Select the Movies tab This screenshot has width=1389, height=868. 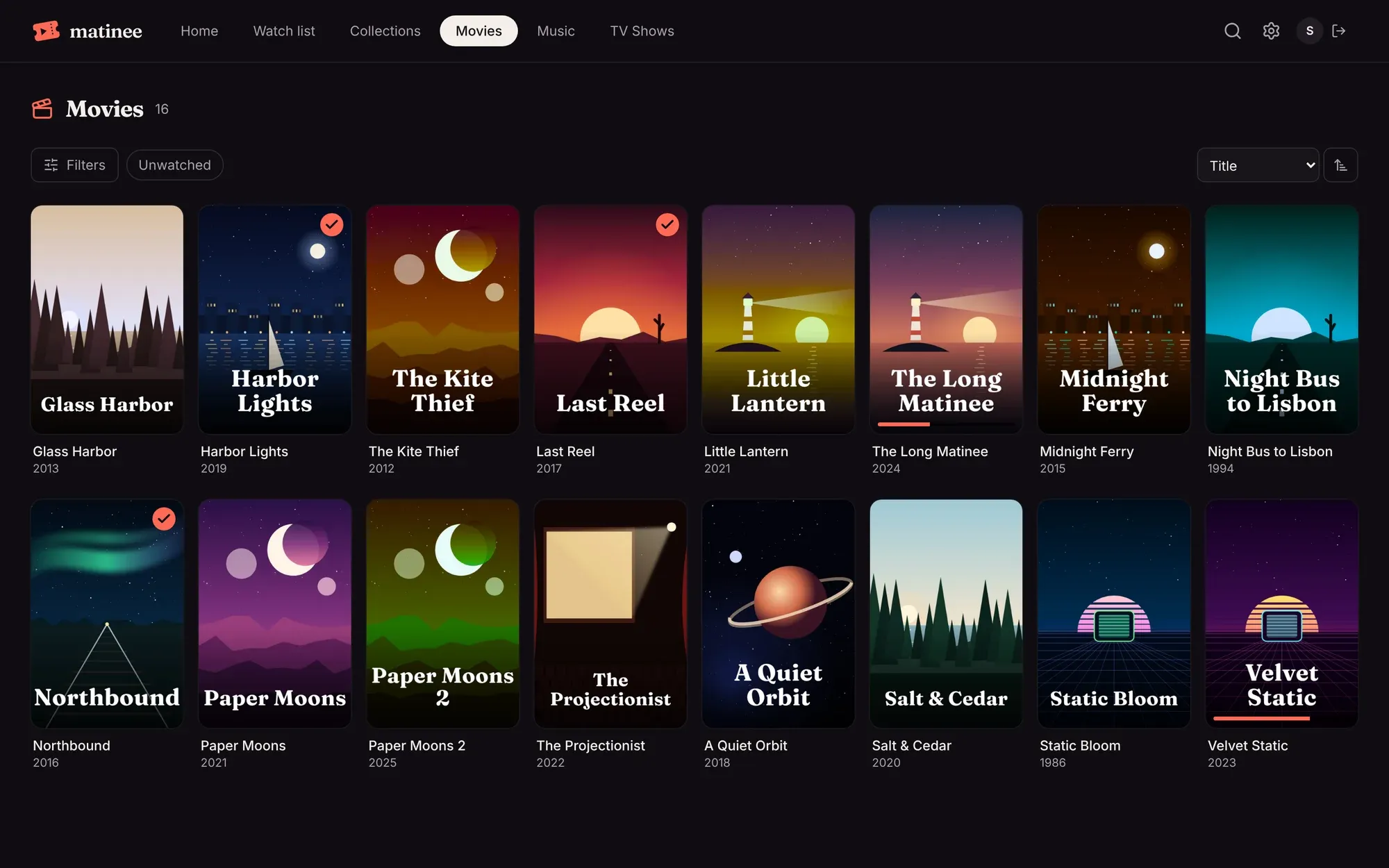(x=479, y=31)
